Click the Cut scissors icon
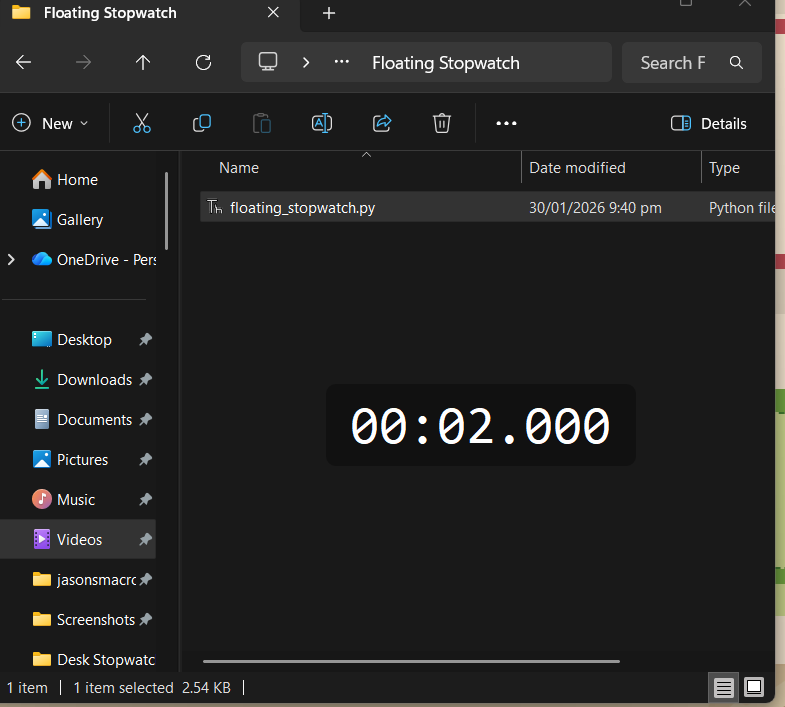The width and height of the screenshot is (785, 707). 141,123
